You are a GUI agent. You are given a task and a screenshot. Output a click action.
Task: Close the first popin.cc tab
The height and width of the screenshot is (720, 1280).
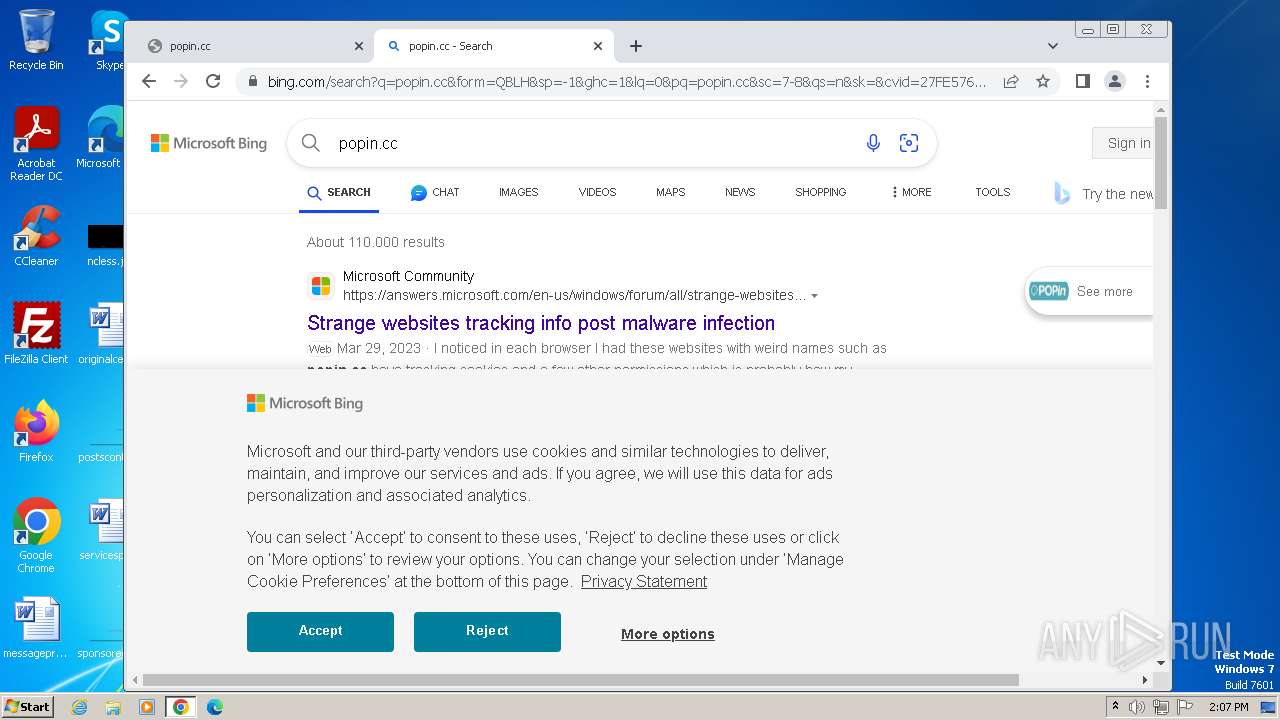pos(359,46)
